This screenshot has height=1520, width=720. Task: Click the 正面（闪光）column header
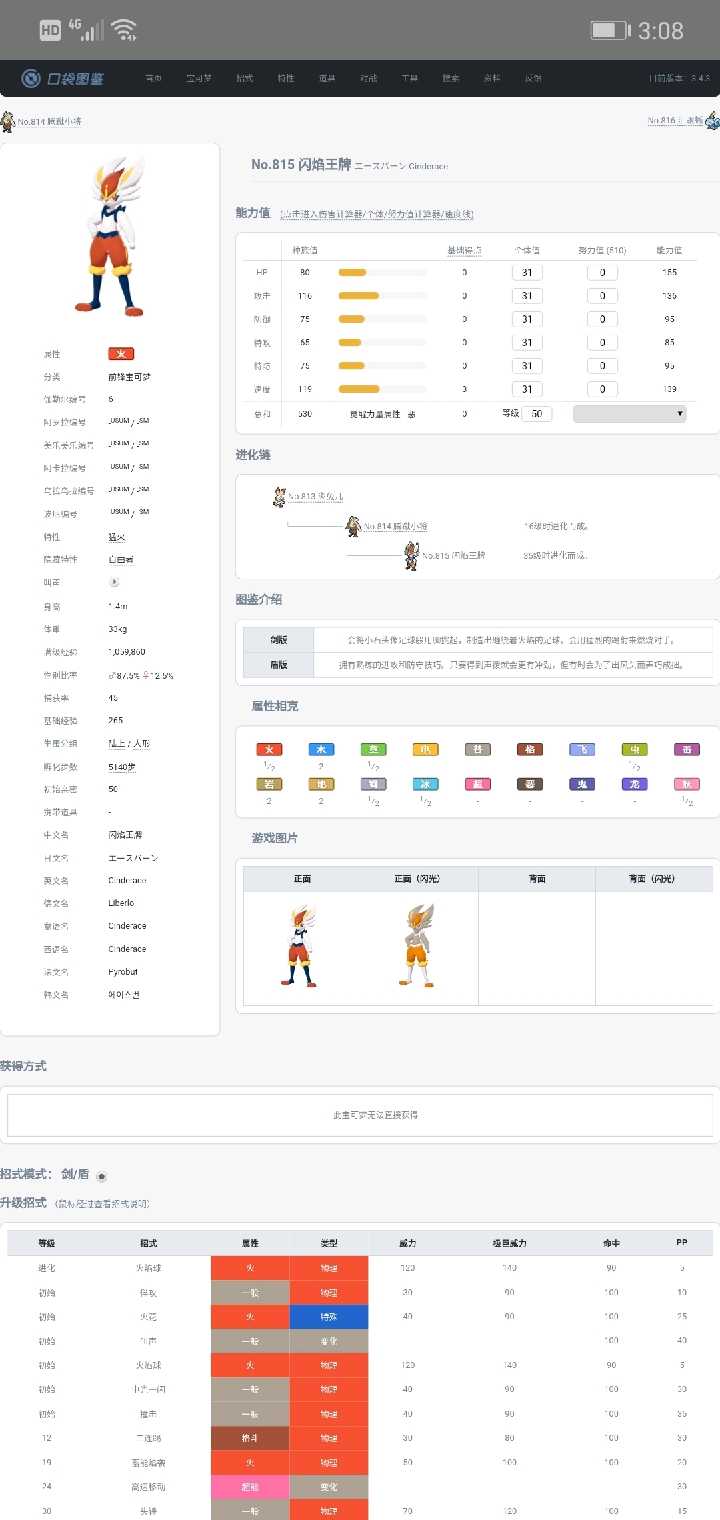click(x=419, y=878)
